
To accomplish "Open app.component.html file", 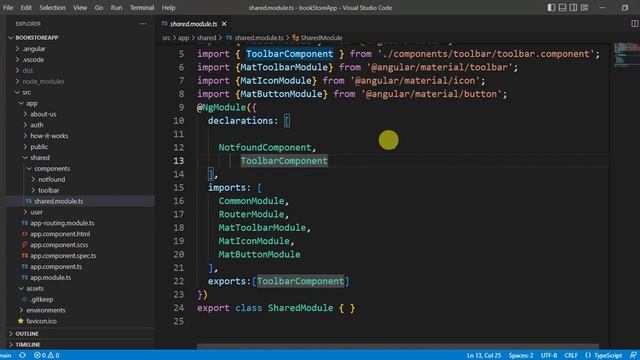I will (x=60, y=234).
